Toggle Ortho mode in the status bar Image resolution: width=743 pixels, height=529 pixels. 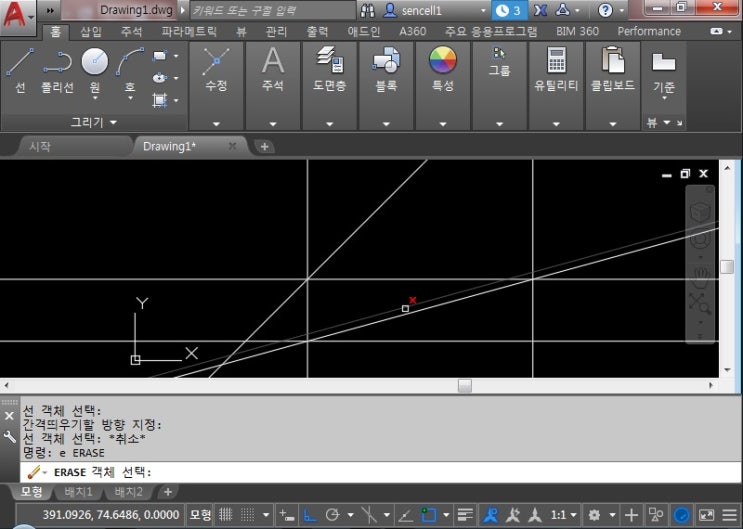pyautogui.click(x=309, y=515)
